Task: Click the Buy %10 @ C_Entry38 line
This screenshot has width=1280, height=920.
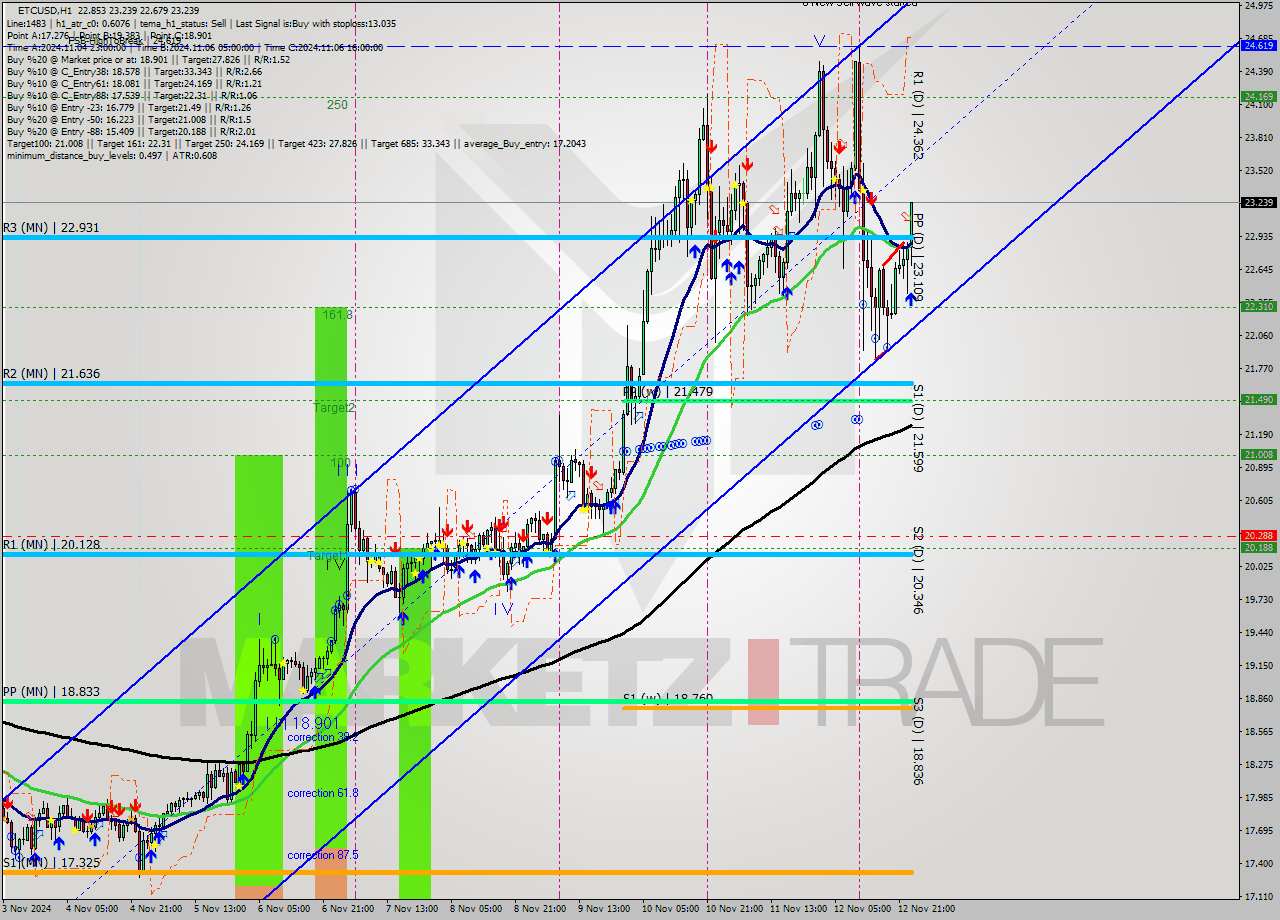Action: (134, 71)
